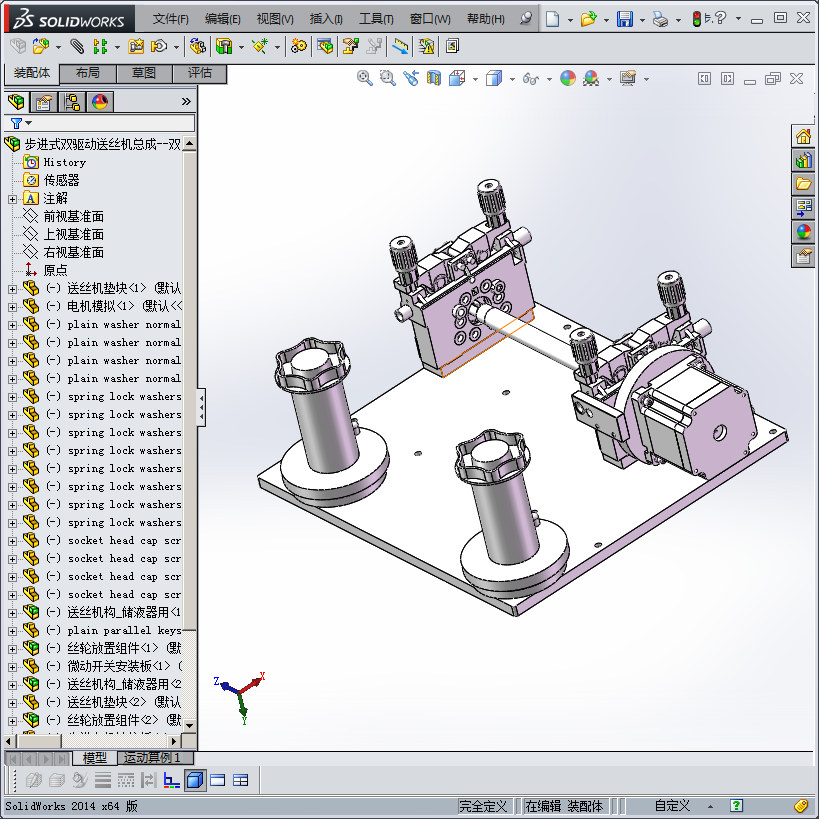Toggle the left panel collapse button
This screenshot has height=819, width=819.
coord(704,79)
